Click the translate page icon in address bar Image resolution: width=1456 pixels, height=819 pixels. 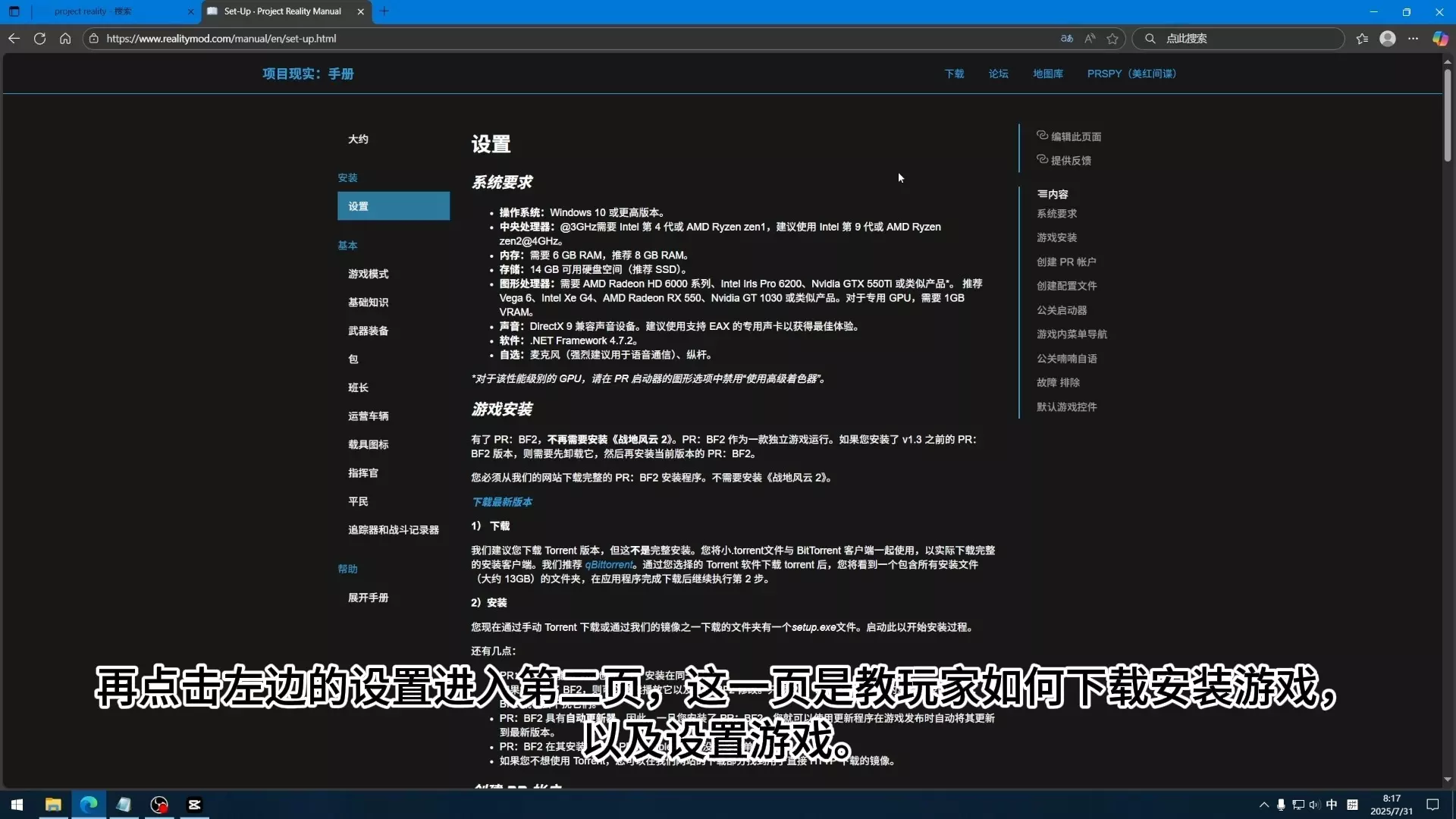point(1066,39)
